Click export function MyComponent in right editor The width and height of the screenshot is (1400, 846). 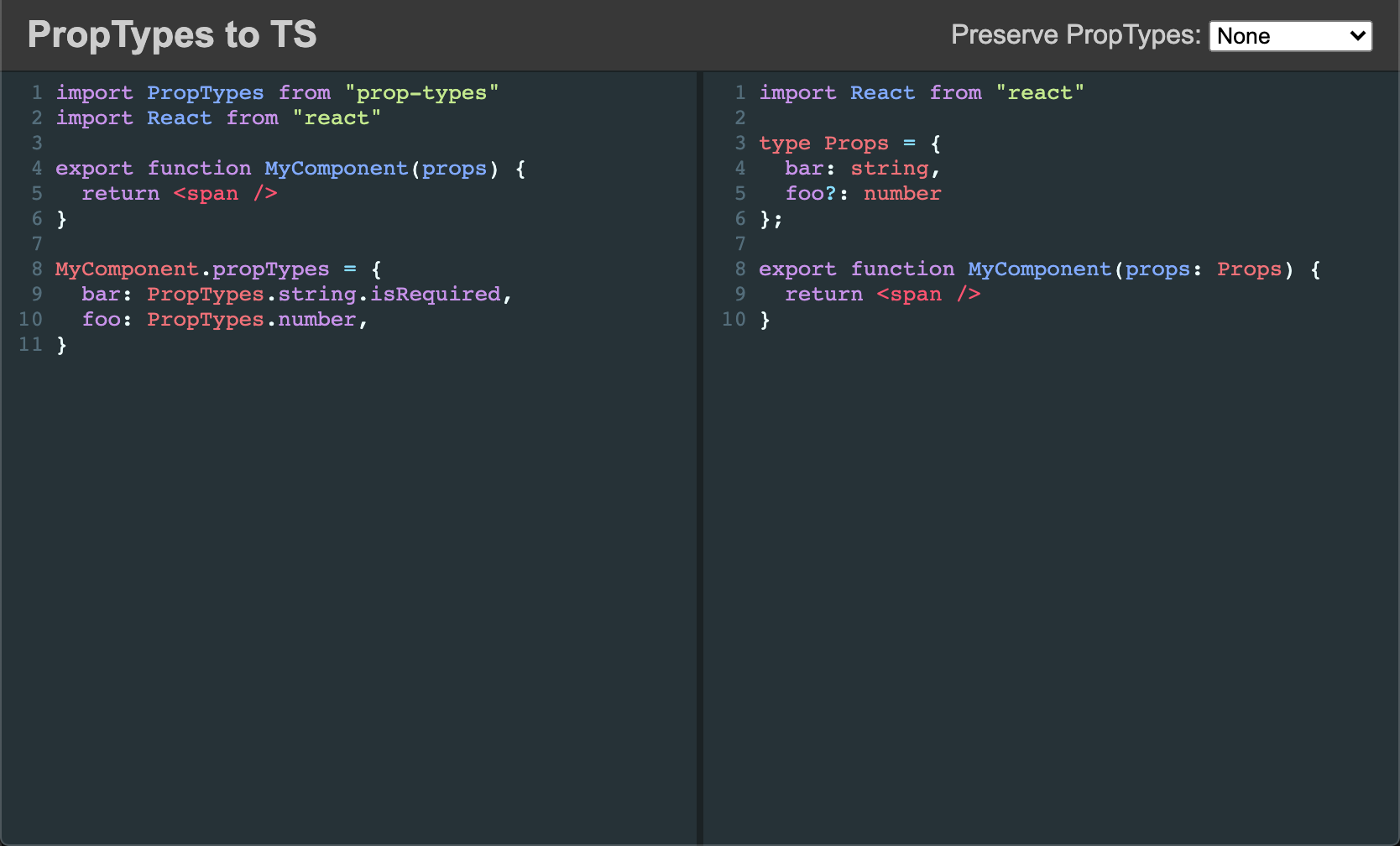pos(935,269)
